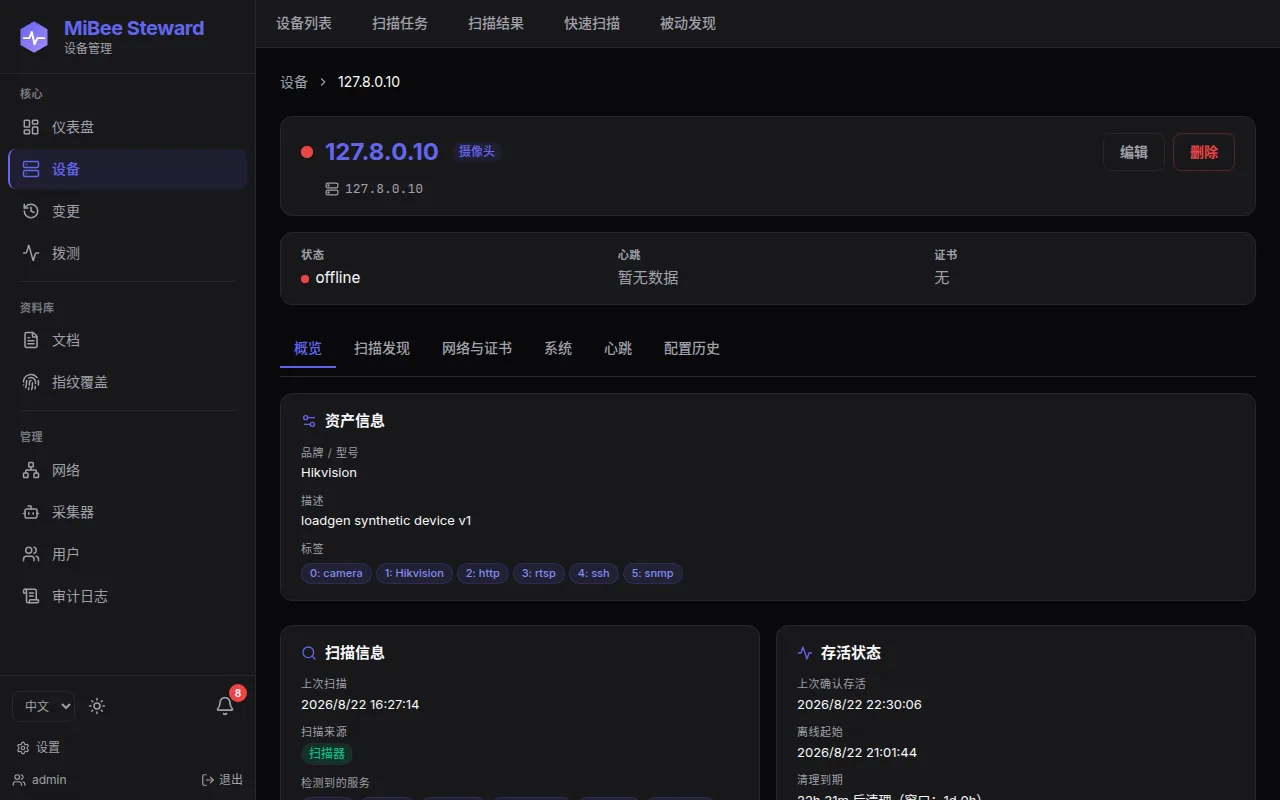Open the 仪表盘 dashboard icon
Screen dimensions: 1280x800
(31, 127)
